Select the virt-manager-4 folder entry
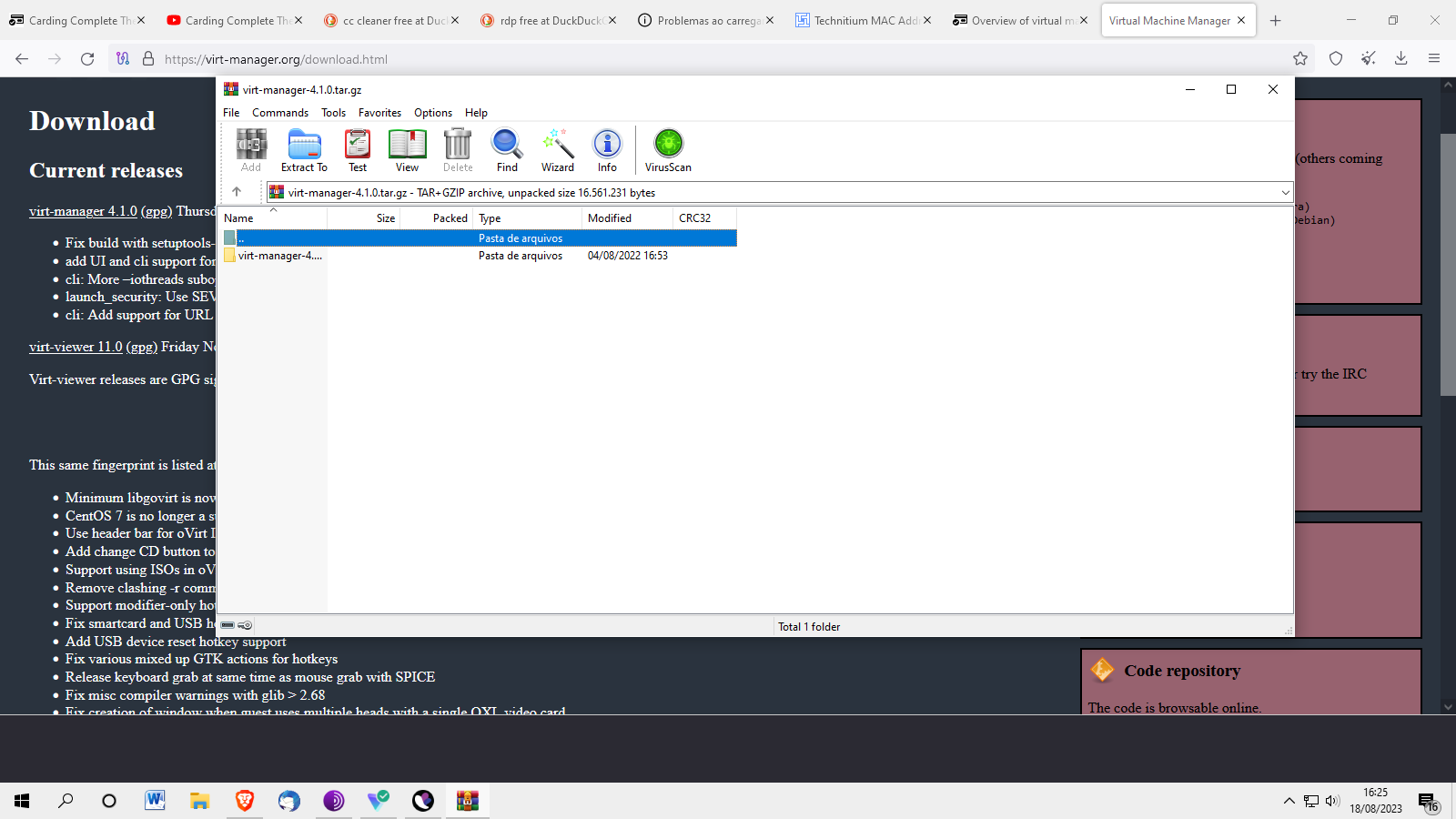This screenshot has height=819, width=1456. pyautogui.click(x=279, y=256)
